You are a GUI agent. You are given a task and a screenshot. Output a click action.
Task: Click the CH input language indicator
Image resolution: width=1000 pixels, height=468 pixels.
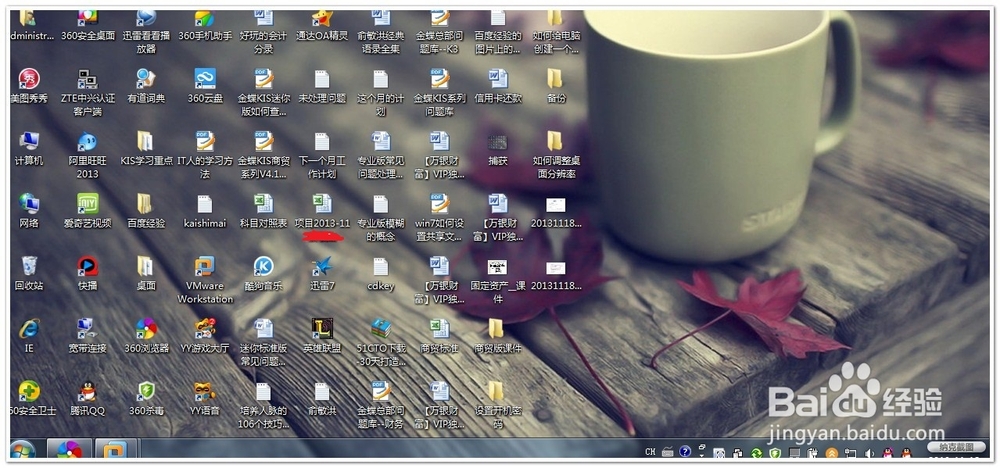[650, 452]
